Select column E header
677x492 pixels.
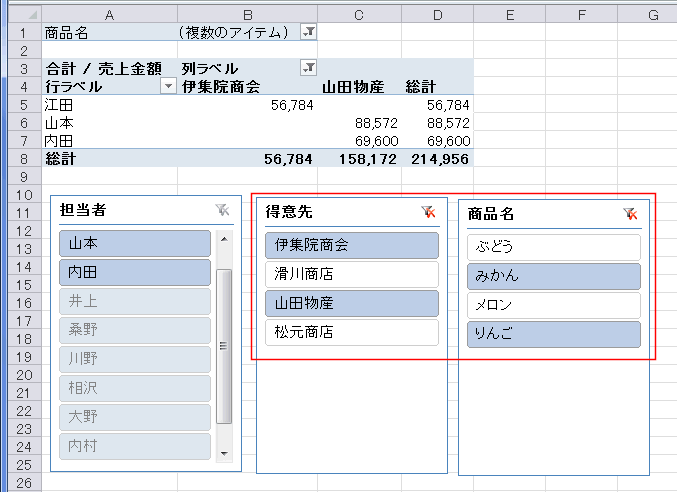click(x=509, y=15)
